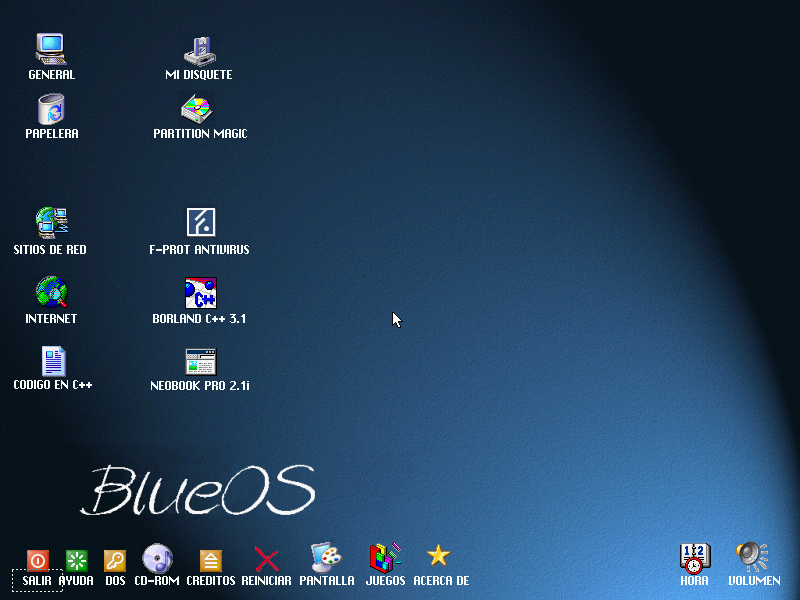Screen dimensions: 800x600
Task: Click the REINICIAR red X icon
Action: [x=266, y=560]
